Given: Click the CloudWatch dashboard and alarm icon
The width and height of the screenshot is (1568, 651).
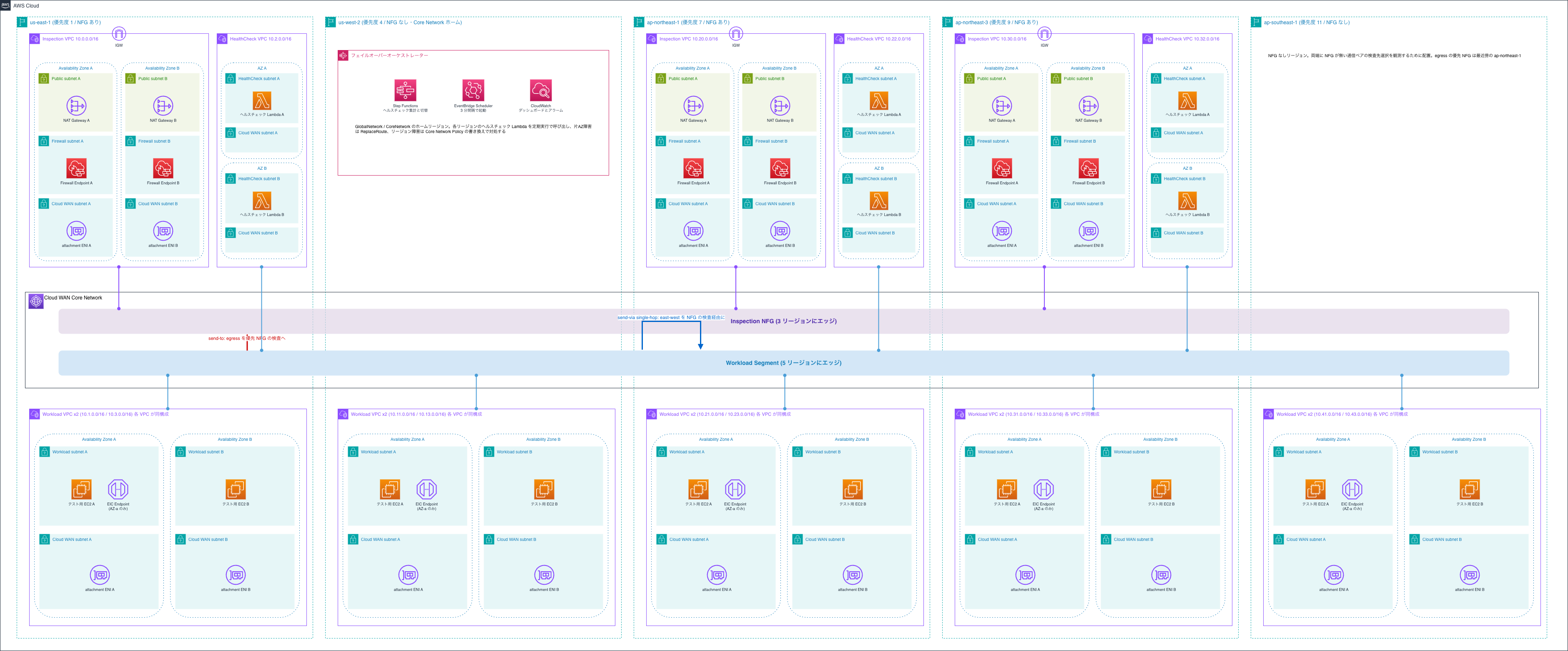Looking at the screenshot, I should tap(540, 90).
